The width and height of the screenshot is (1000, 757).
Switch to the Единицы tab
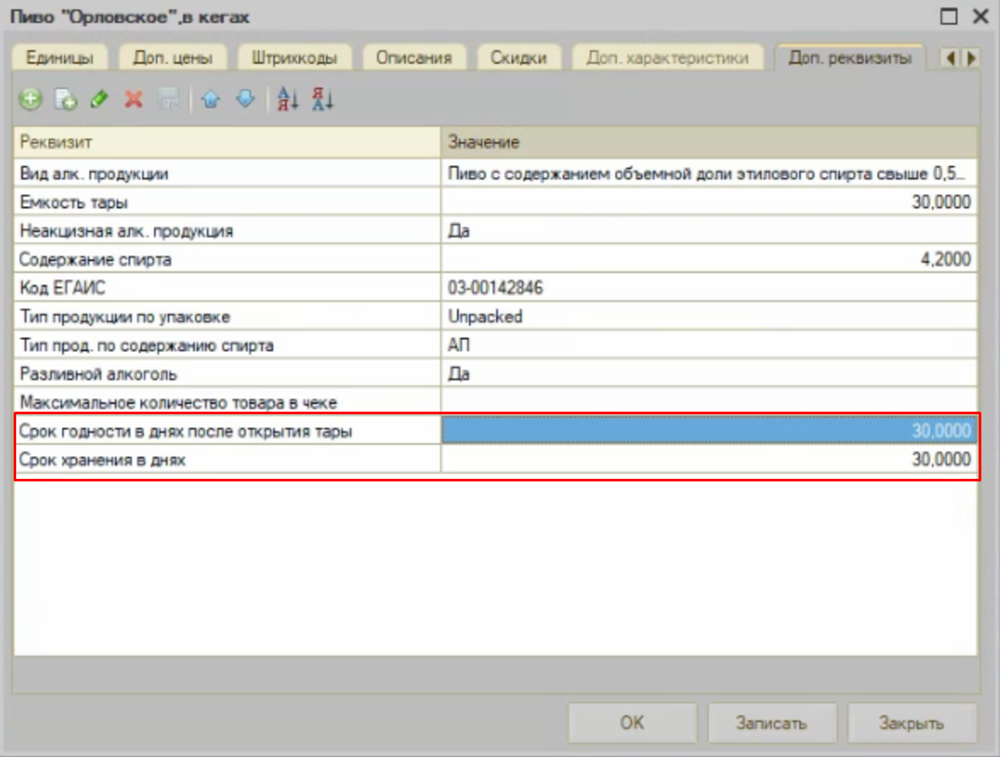tap(61, 58)
